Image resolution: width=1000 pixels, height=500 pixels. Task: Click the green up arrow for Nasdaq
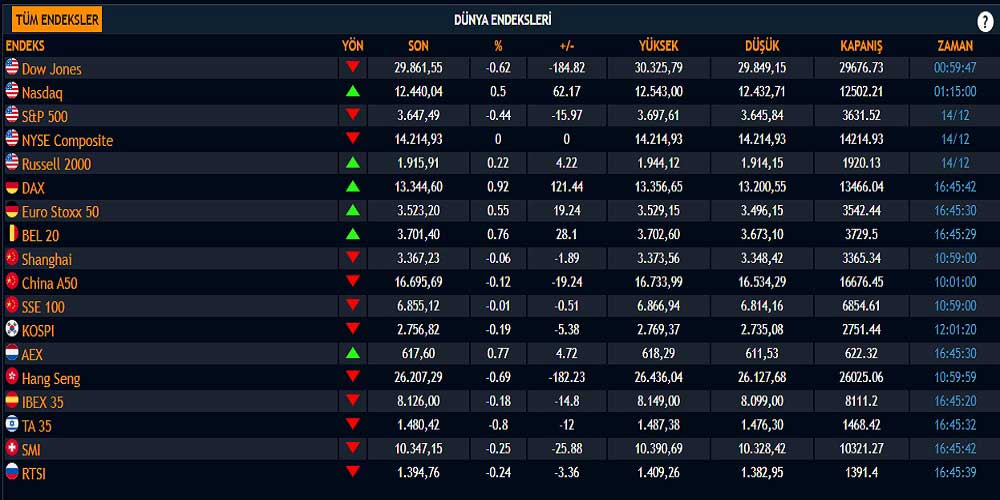pyautogui.click(x=353, y=91)
